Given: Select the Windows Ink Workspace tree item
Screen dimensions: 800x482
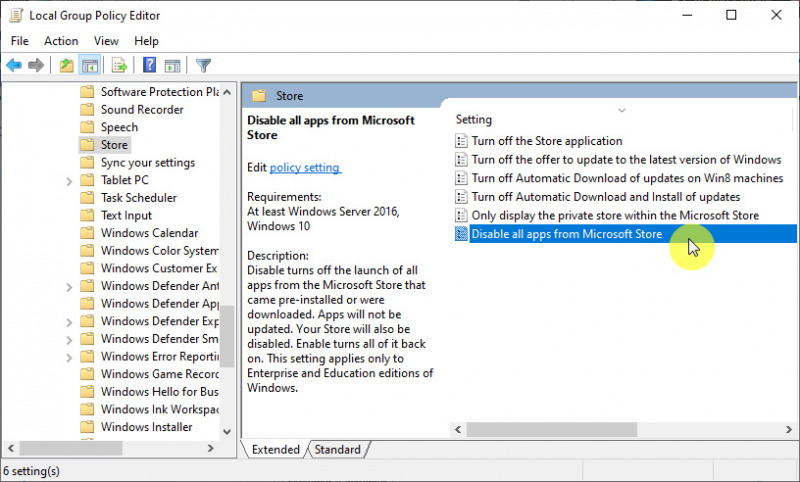Looking at the screenshot, I should click(160, 409).
